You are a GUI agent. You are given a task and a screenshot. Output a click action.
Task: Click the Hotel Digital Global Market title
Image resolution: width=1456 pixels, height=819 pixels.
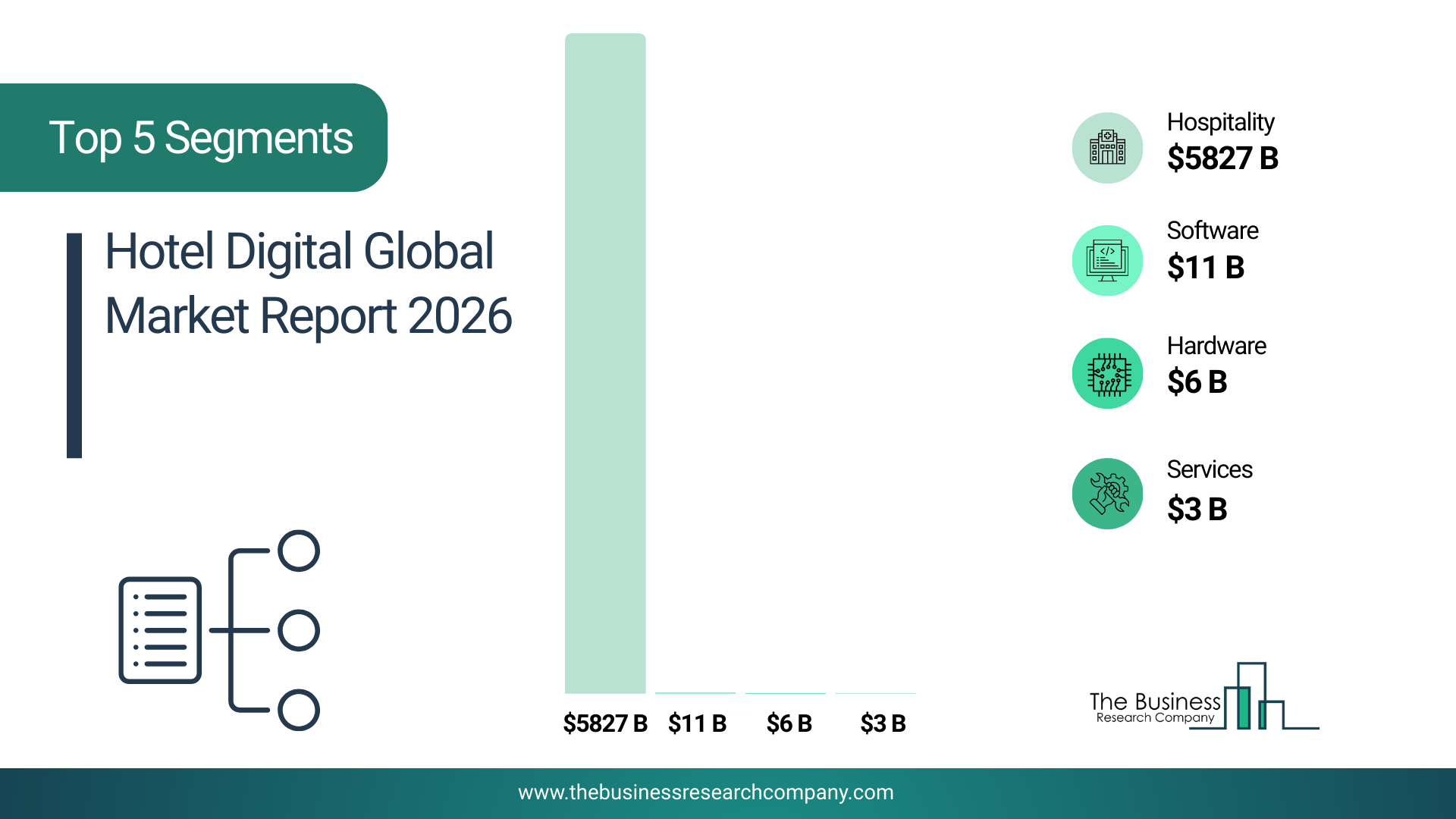308,284
